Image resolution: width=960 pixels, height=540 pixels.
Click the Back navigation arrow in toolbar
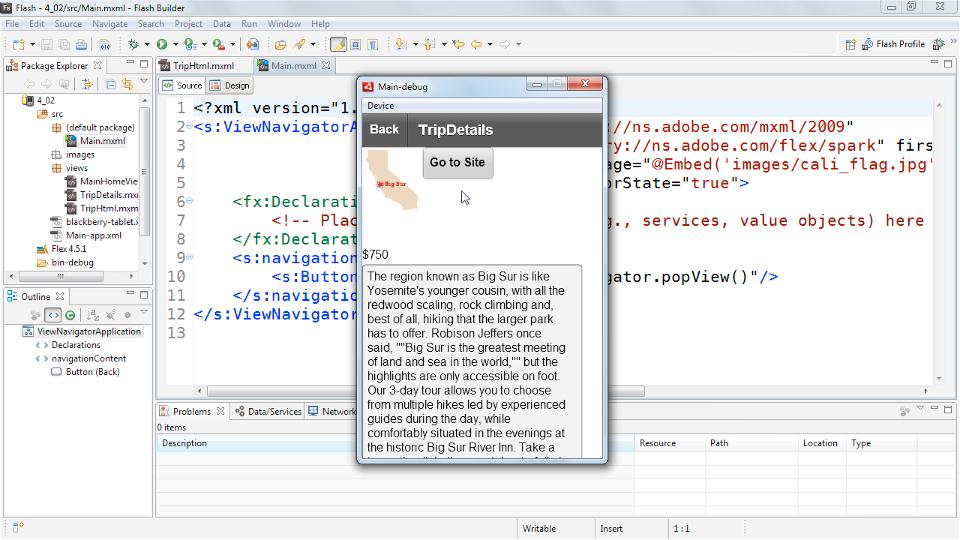pos(476,44)
